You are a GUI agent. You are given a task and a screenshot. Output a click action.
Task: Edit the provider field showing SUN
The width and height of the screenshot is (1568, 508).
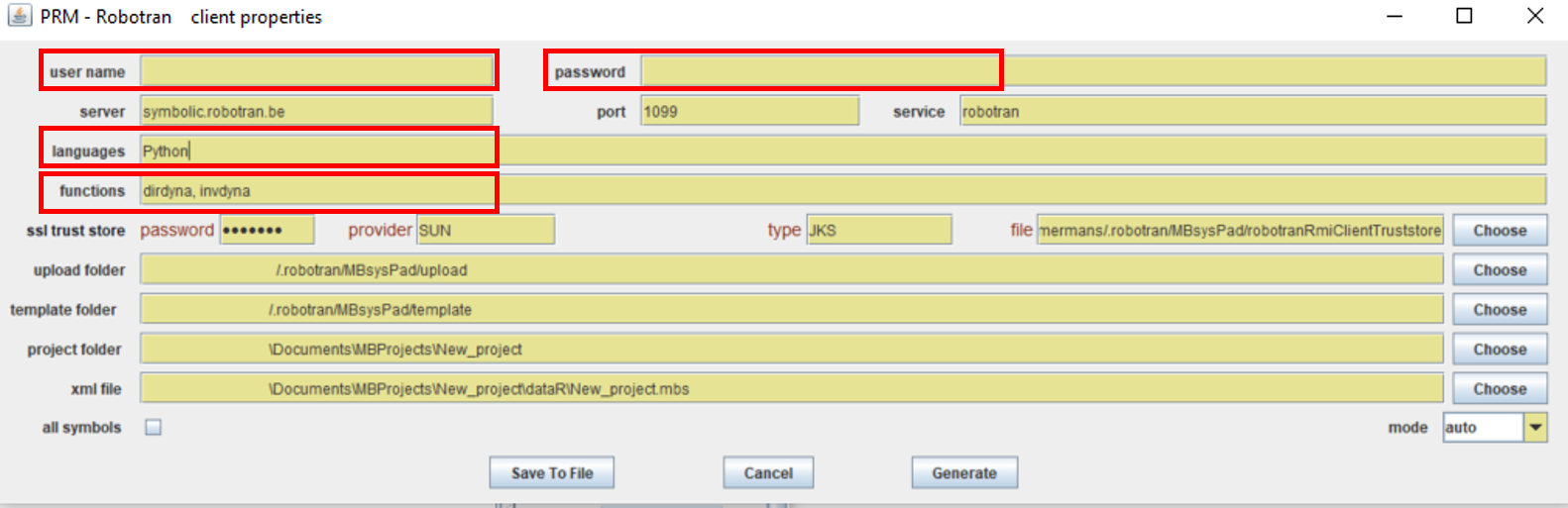pyautogui.click(x=486, y=230)
